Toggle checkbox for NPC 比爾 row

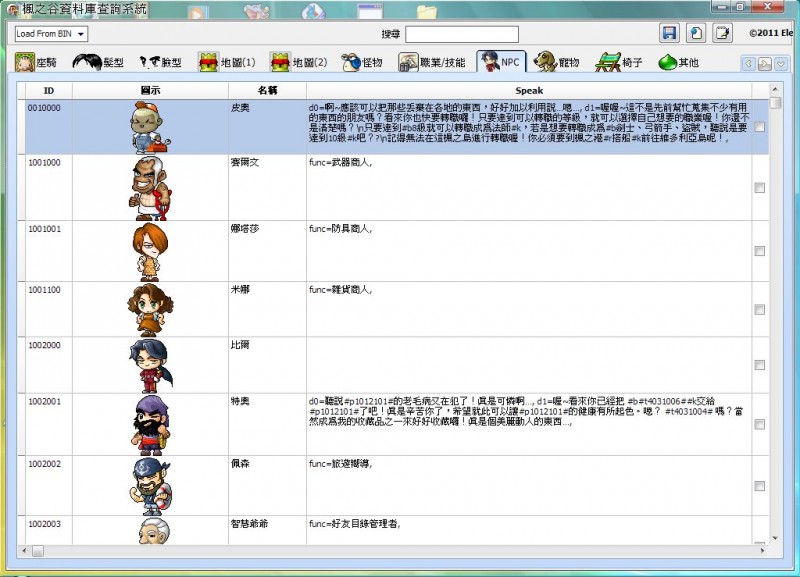pos(760,365)
